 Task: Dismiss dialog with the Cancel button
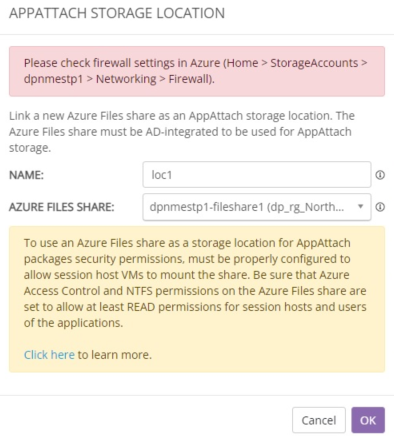[x=319, y=420]
